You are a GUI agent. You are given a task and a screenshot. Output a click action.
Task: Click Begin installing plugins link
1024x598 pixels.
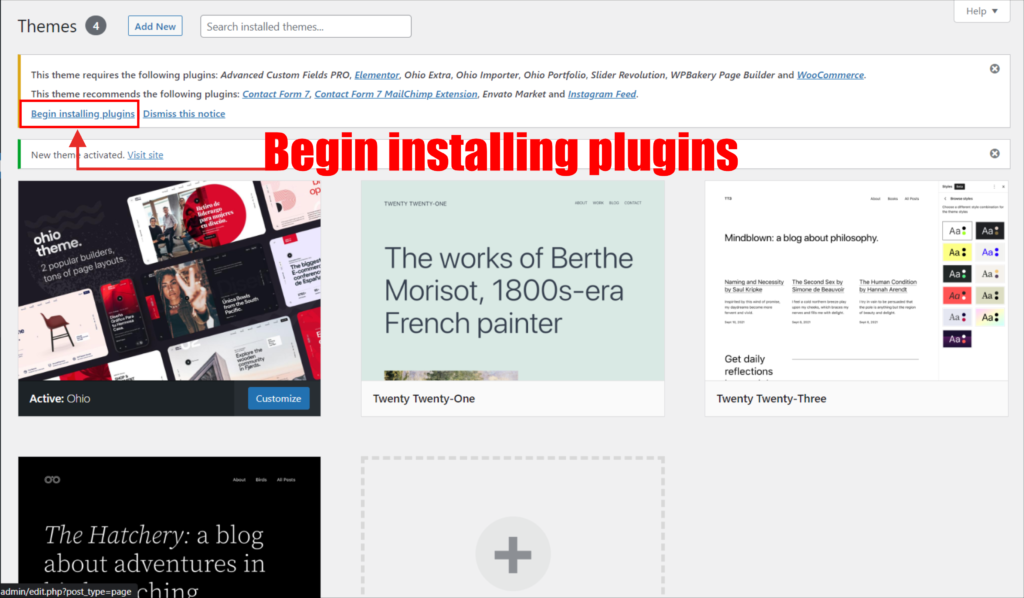pyautogui.click(x=83, y=114)
